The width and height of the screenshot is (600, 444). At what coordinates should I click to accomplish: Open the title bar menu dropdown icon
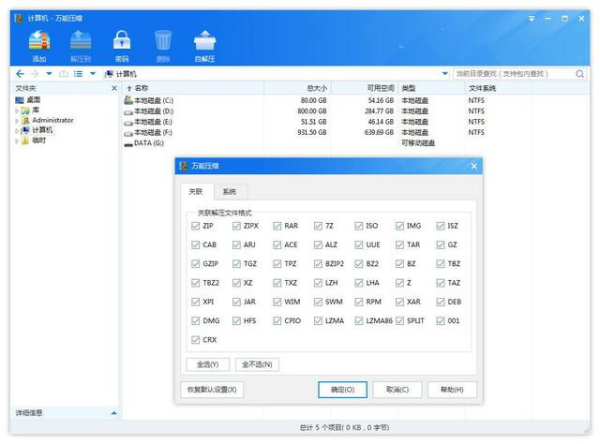point(532,18)
